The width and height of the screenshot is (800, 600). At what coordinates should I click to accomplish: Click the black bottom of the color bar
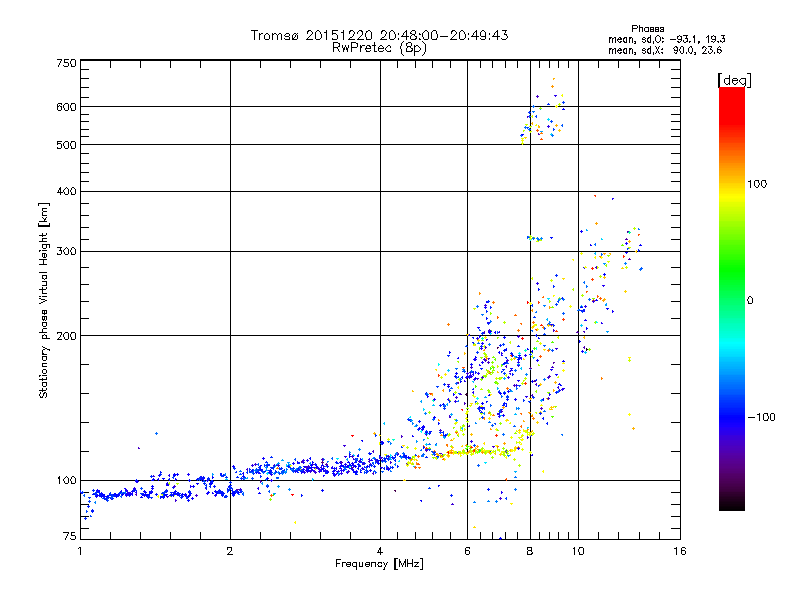pyautogui.click(x=732, y=503)
